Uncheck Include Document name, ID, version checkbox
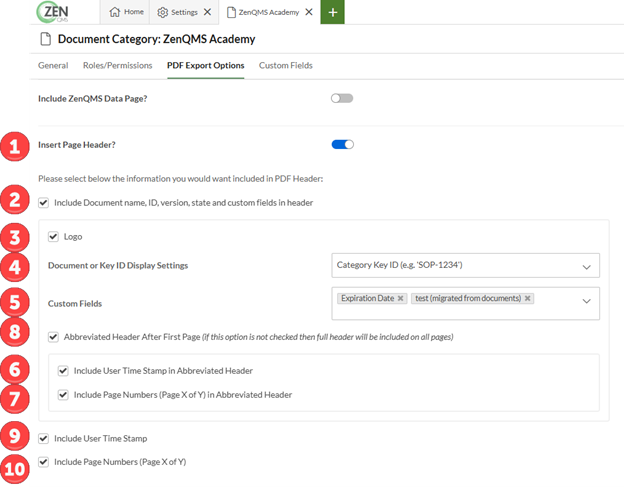 43,203
